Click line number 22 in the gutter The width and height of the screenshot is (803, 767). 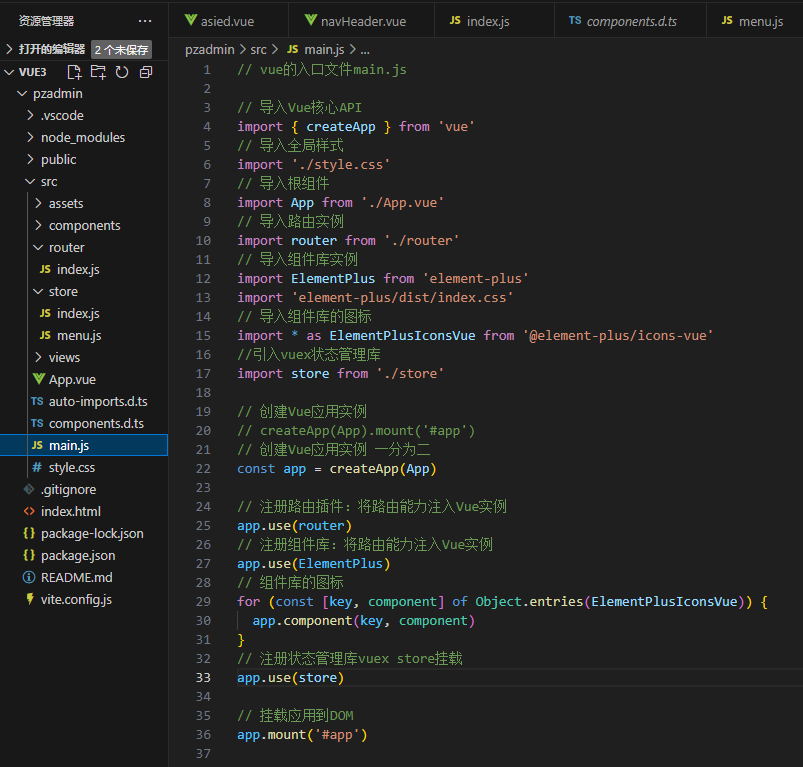coord(203,468)
